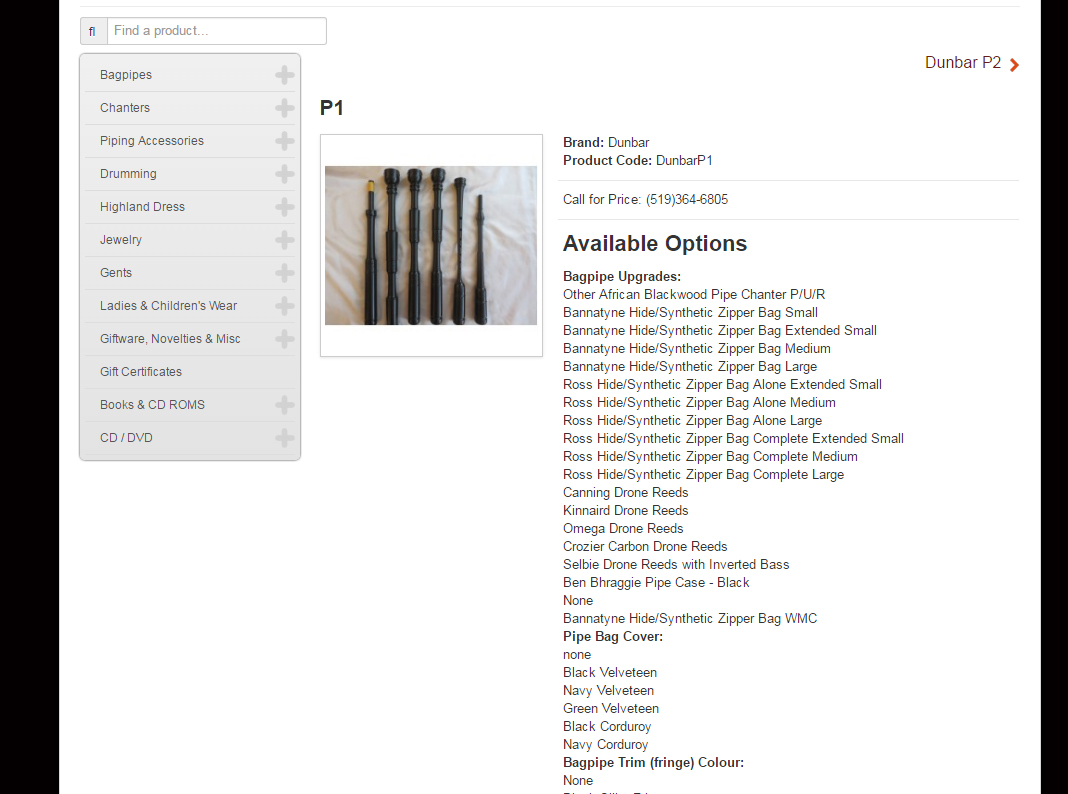Select Bannatyne Hide/Synthetic Zipper Bag Large
Image resolution: width=1068 pixels, height=794 pixels.
pyautogui.click(x=690, y=367)
